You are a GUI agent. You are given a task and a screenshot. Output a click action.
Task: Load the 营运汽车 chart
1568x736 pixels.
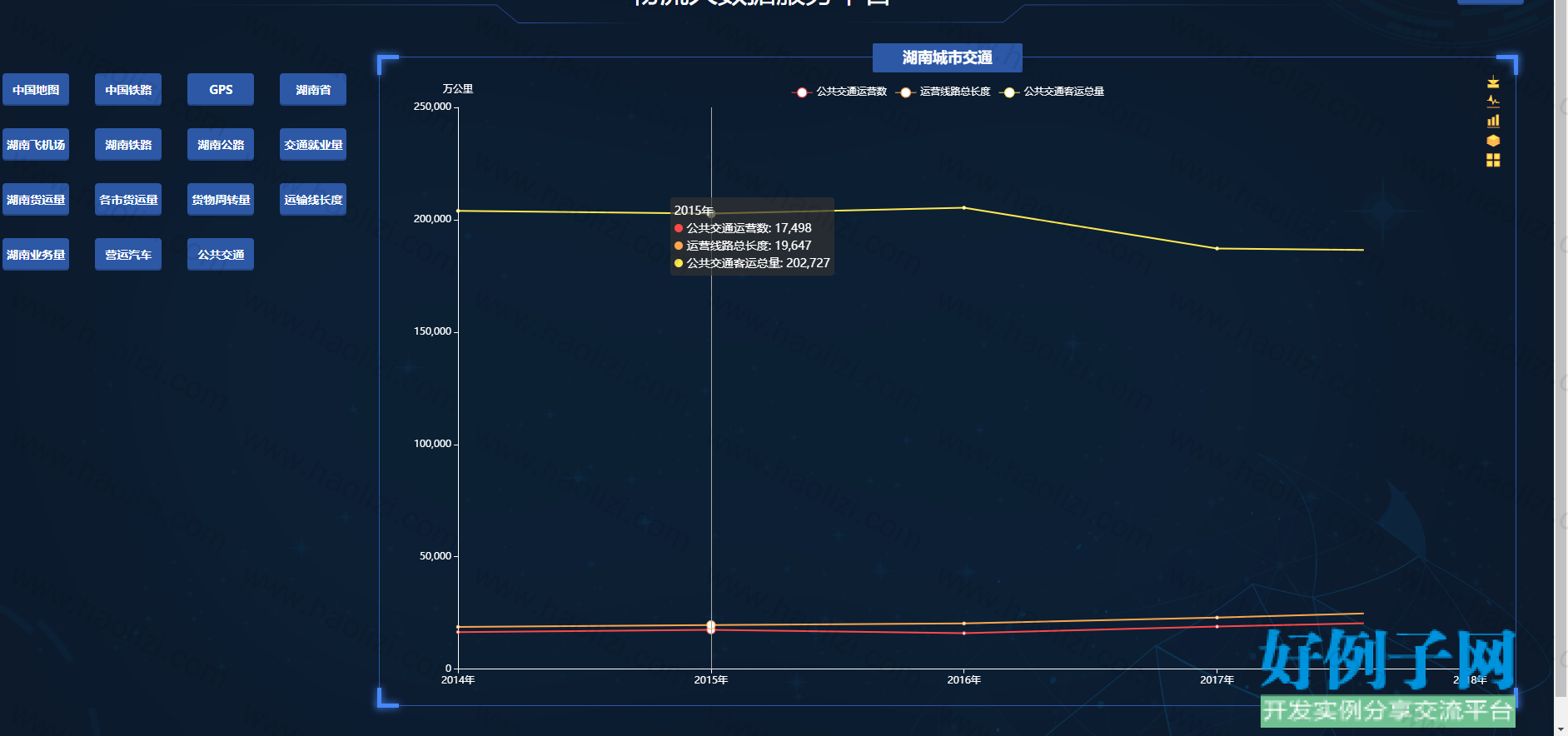click(128, 255)
